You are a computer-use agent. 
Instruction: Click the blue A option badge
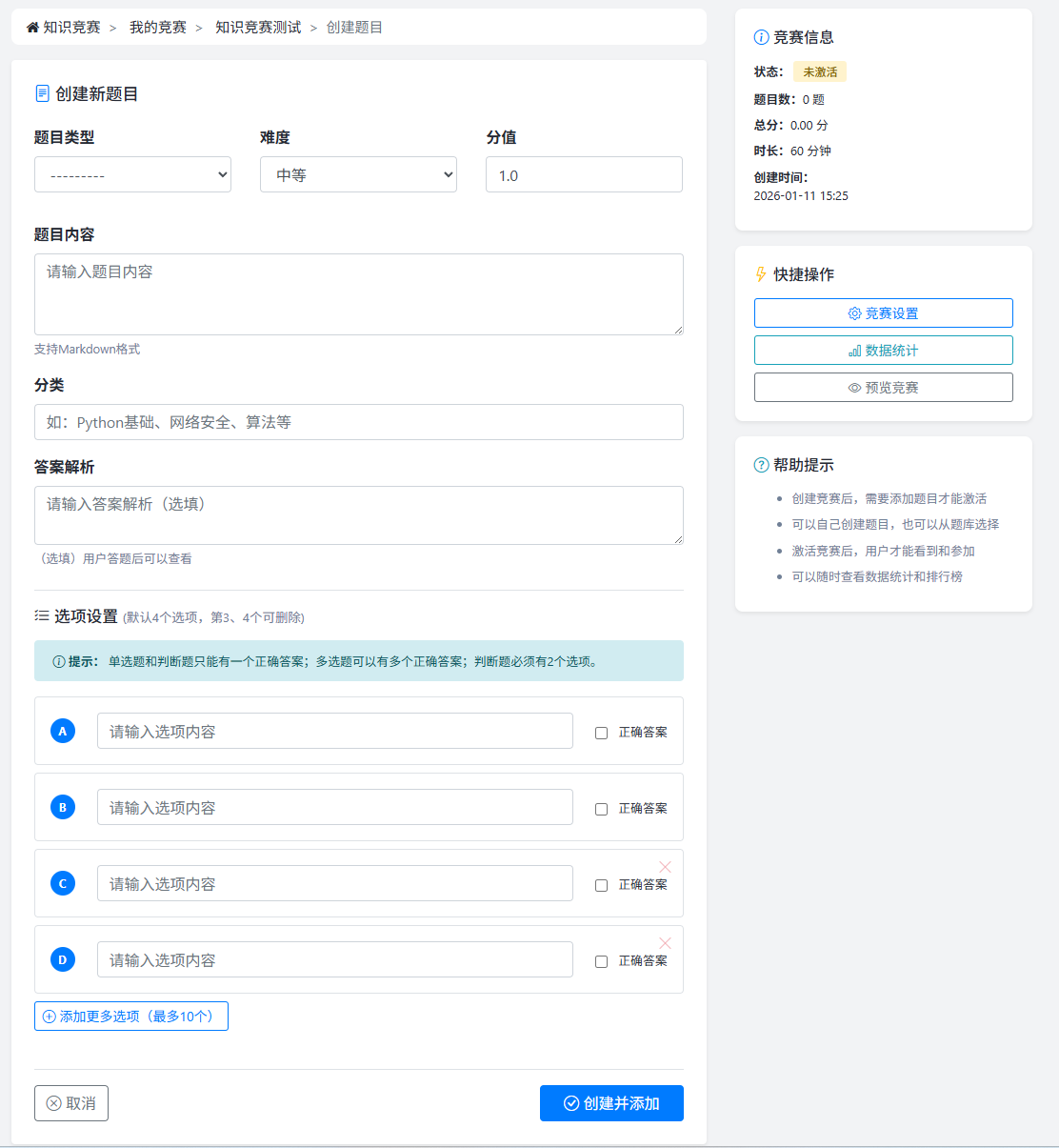[63, 731]
